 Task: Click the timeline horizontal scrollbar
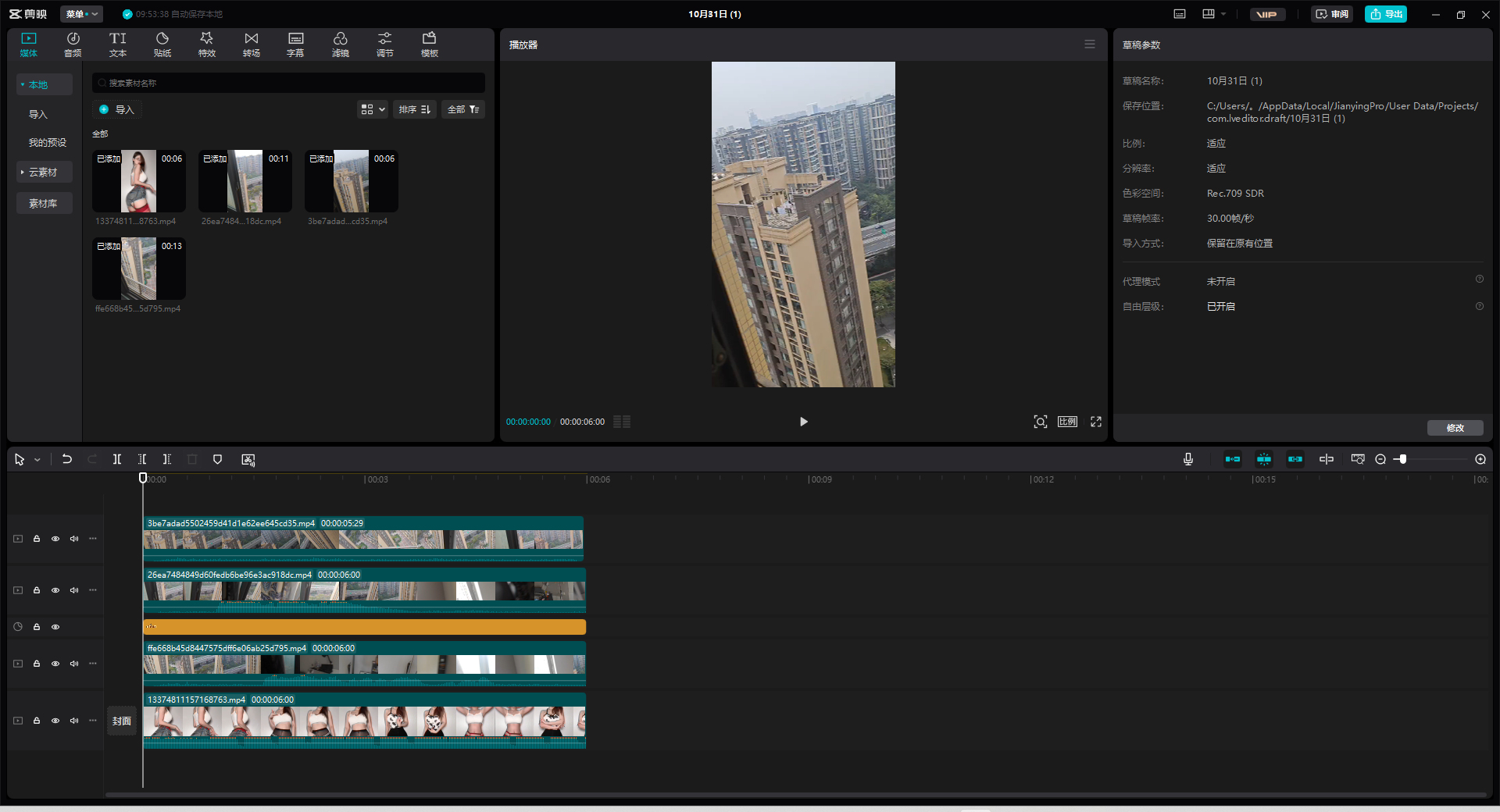pyautogui.click(x=795, y=795)
